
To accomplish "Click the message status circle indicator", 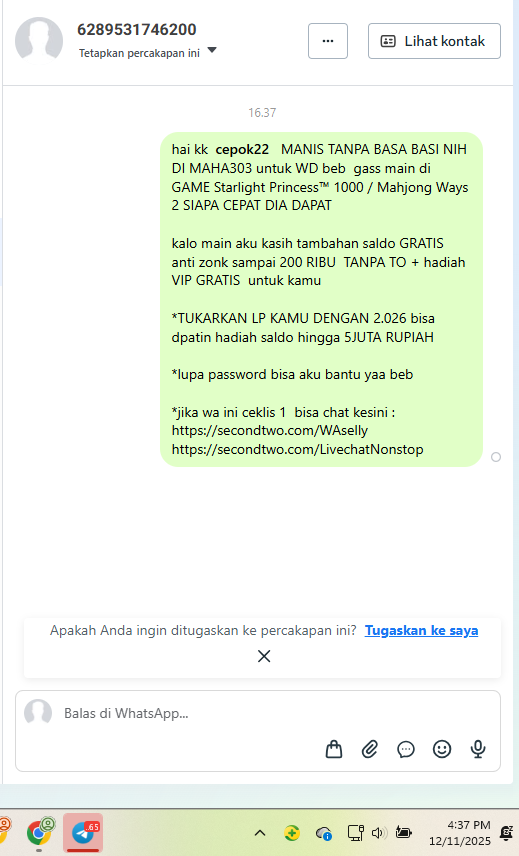I will tap(496, 457).
